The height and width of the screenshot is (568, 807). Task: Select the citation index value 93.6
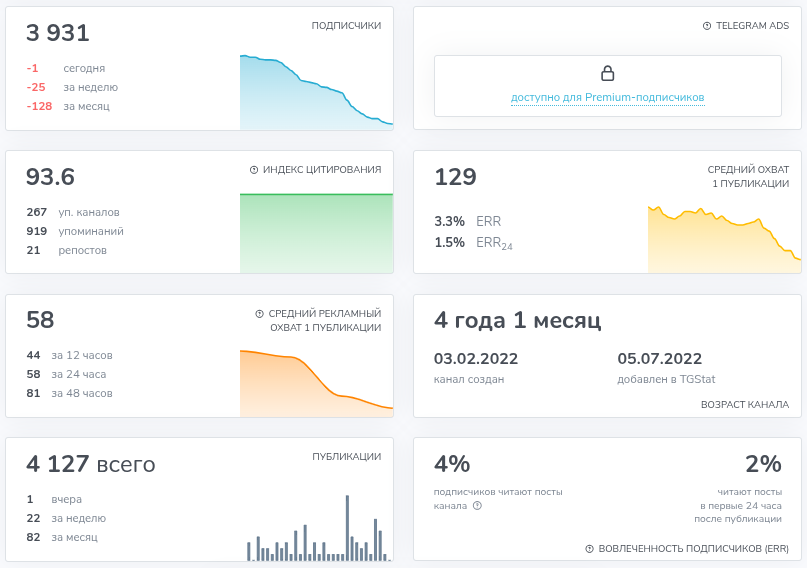pos(50,177)
